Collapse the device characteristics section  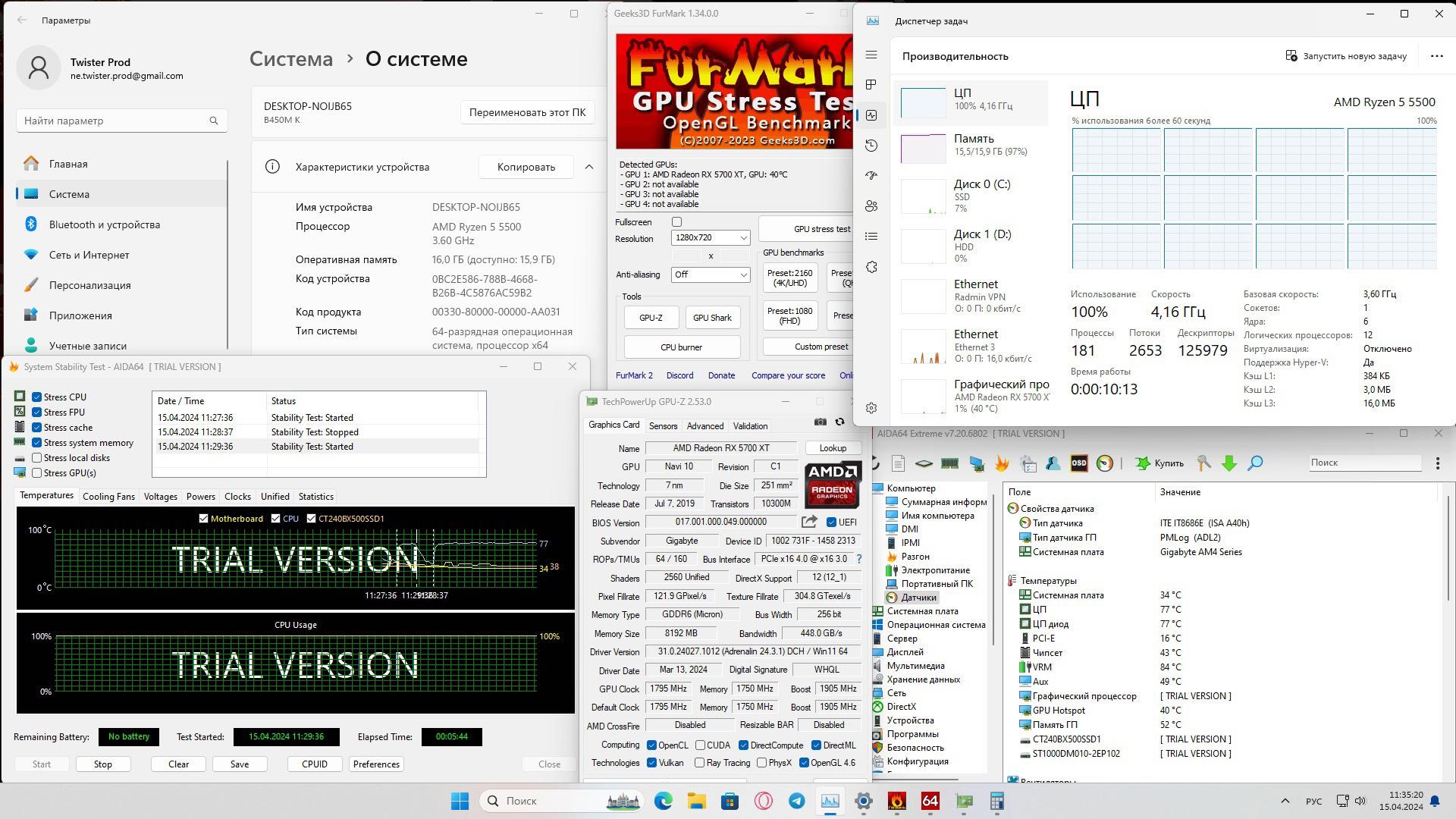click(589, 167)
